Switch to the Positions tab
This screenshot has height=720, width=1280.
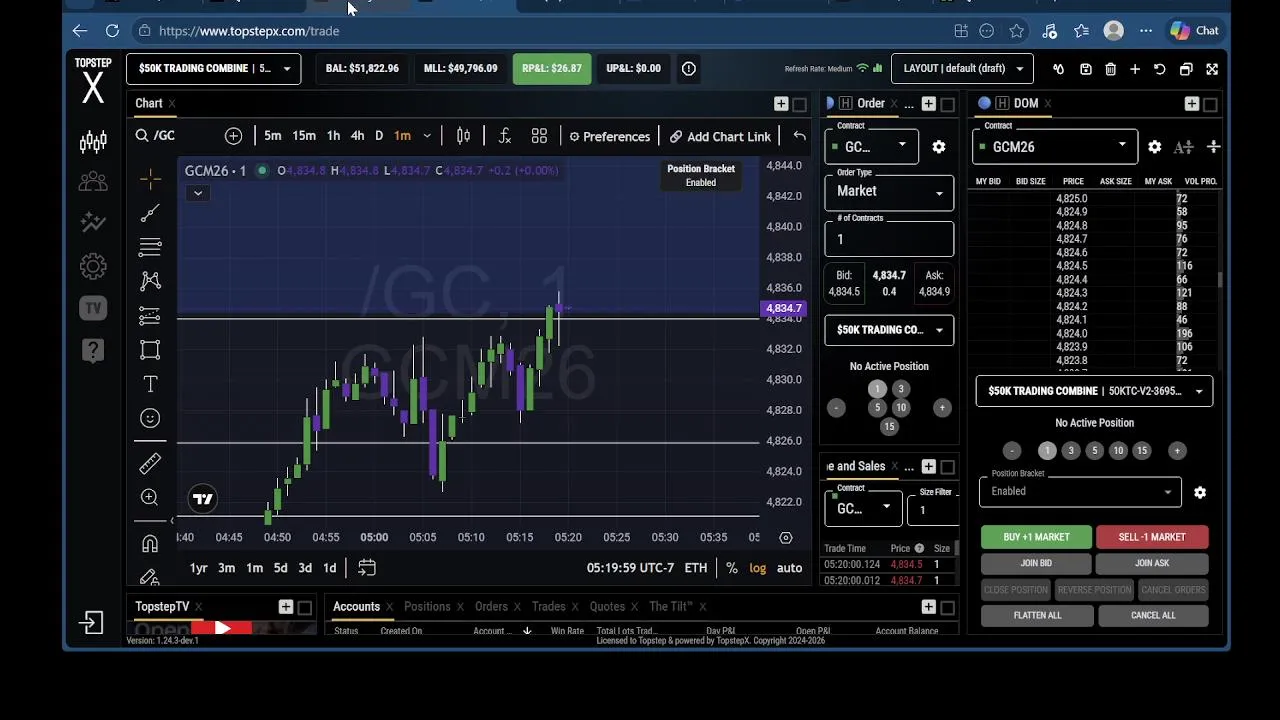pos(427,607)
